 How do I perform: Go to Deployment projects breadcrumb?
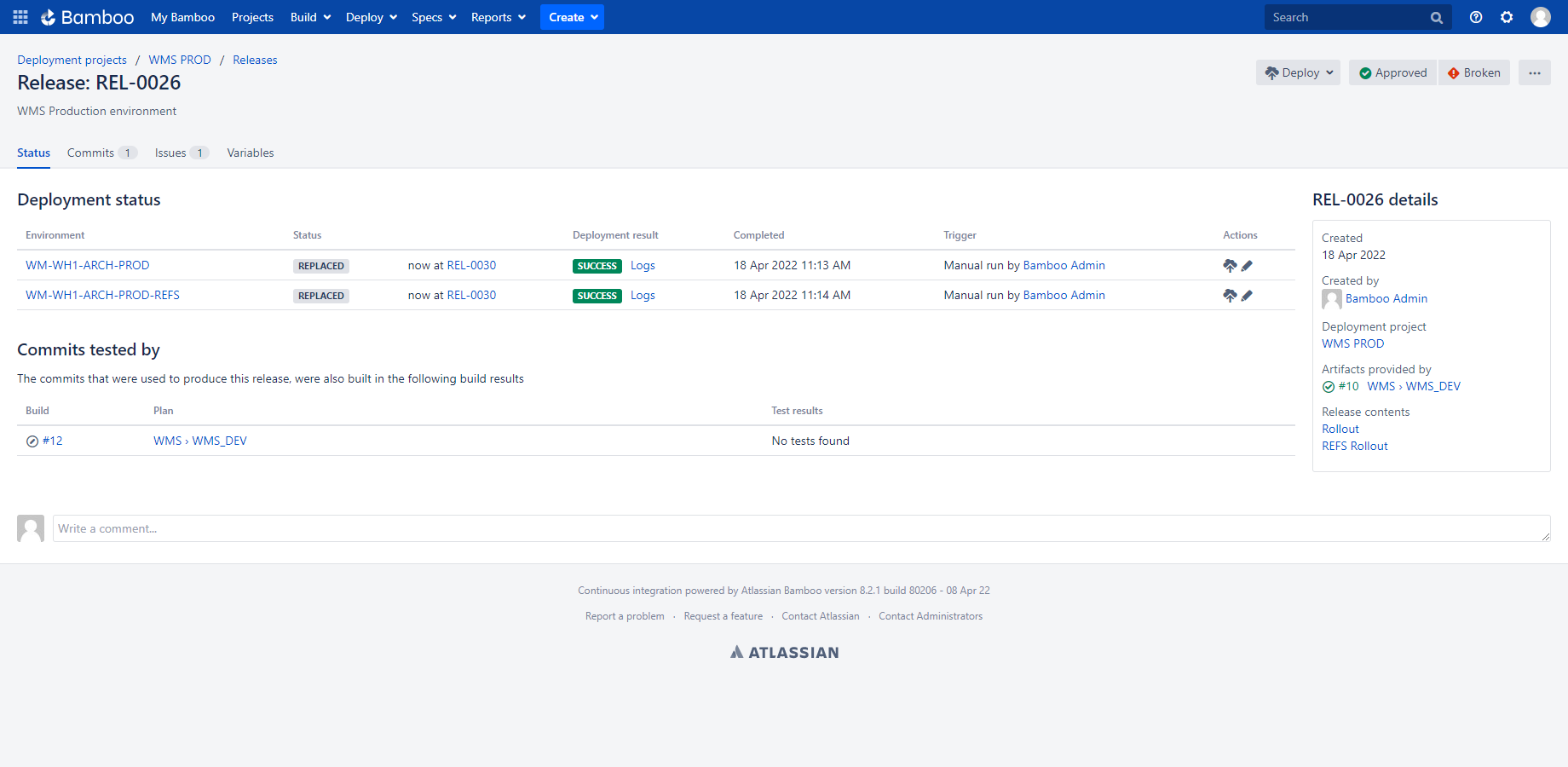[72, 61]
